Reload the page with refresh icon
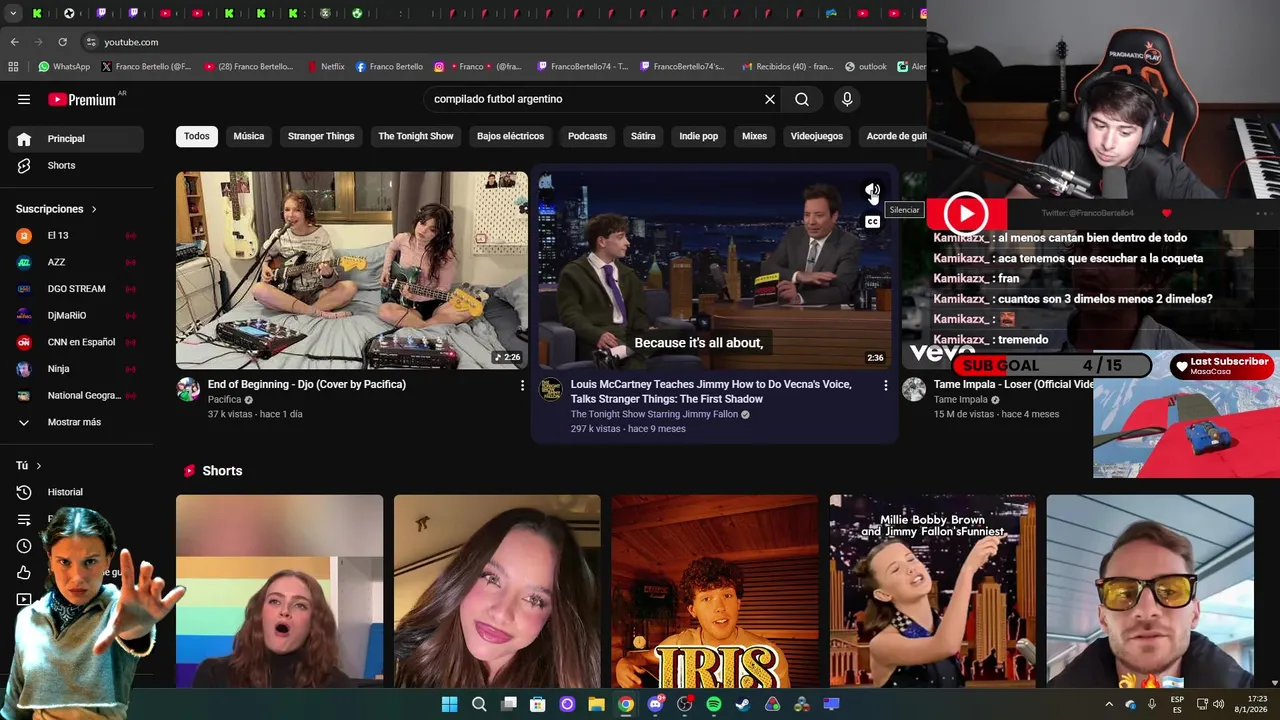Screen dimensions: 1280x720 pyautogui.click(x=62, y=42)
